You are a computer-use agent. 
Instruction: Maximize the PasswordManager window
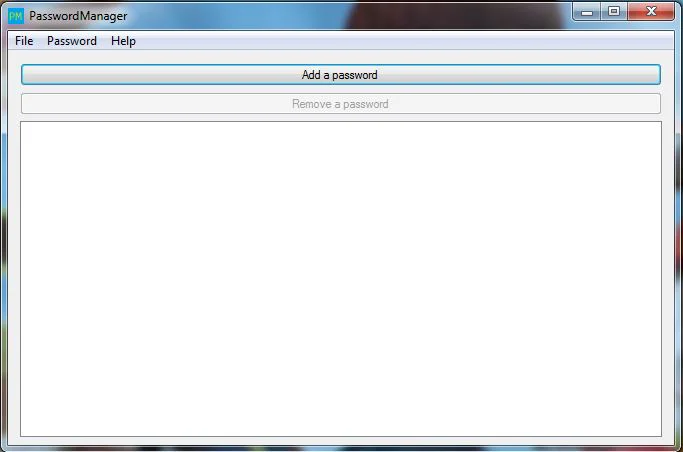click(x=614, y=12)
